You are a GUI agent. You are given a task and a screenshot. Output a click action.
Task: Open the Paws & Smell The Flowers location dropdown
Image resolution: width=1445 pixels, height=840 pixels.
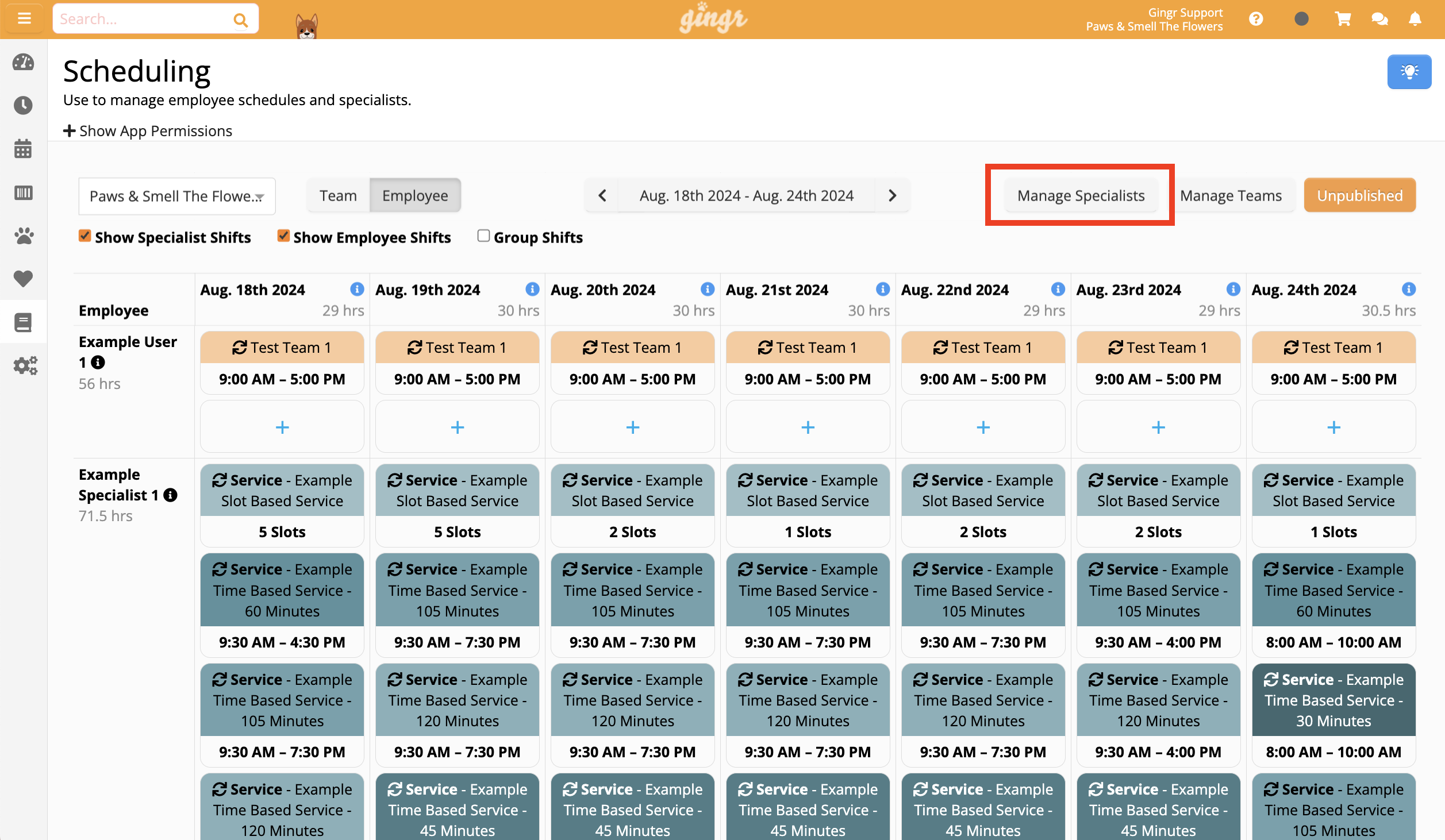tap(176, 195)
